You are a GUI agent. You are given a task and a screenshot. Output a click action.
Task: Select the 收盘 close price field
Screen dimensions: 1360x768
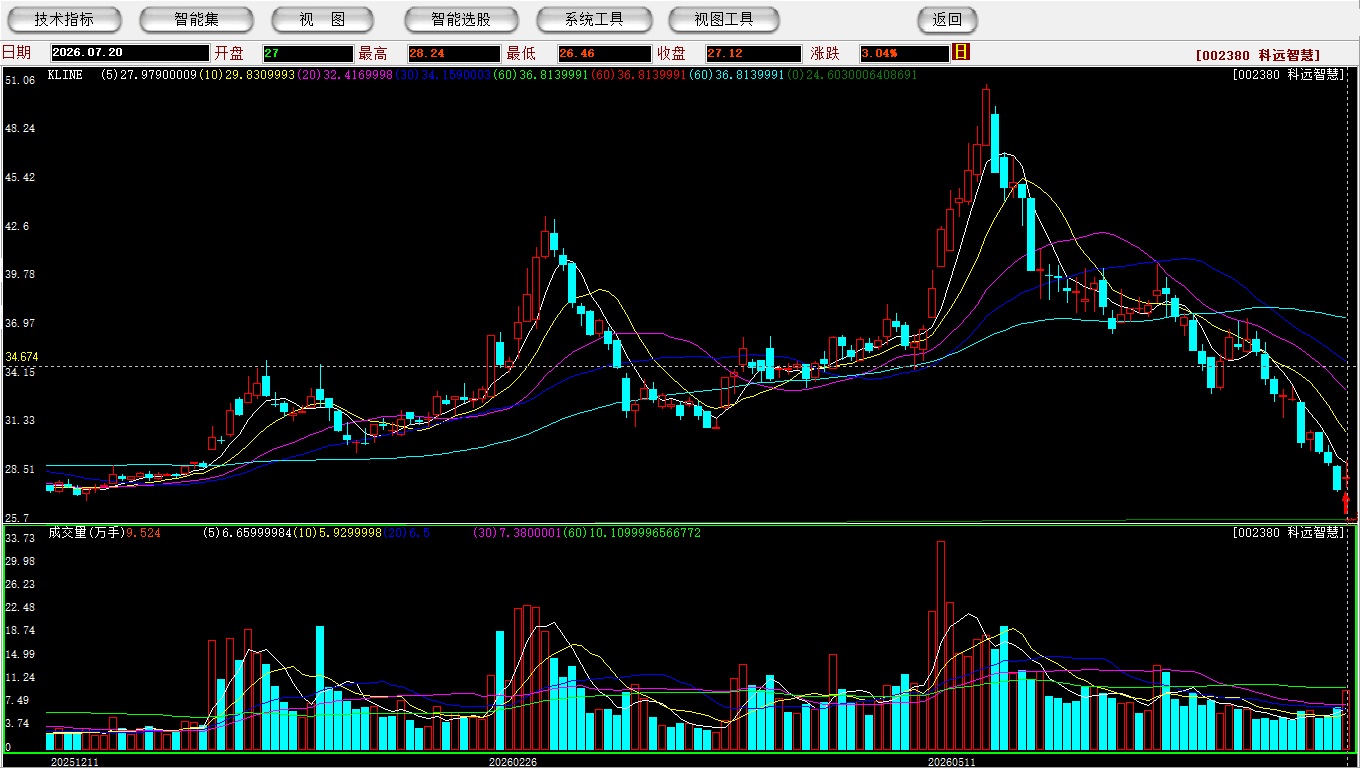(x=754, y=53)
